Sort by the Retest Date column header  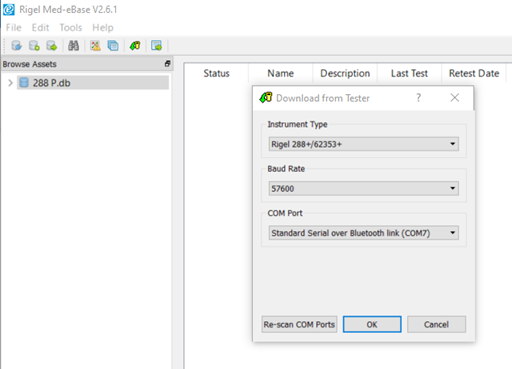pos(474,73)
